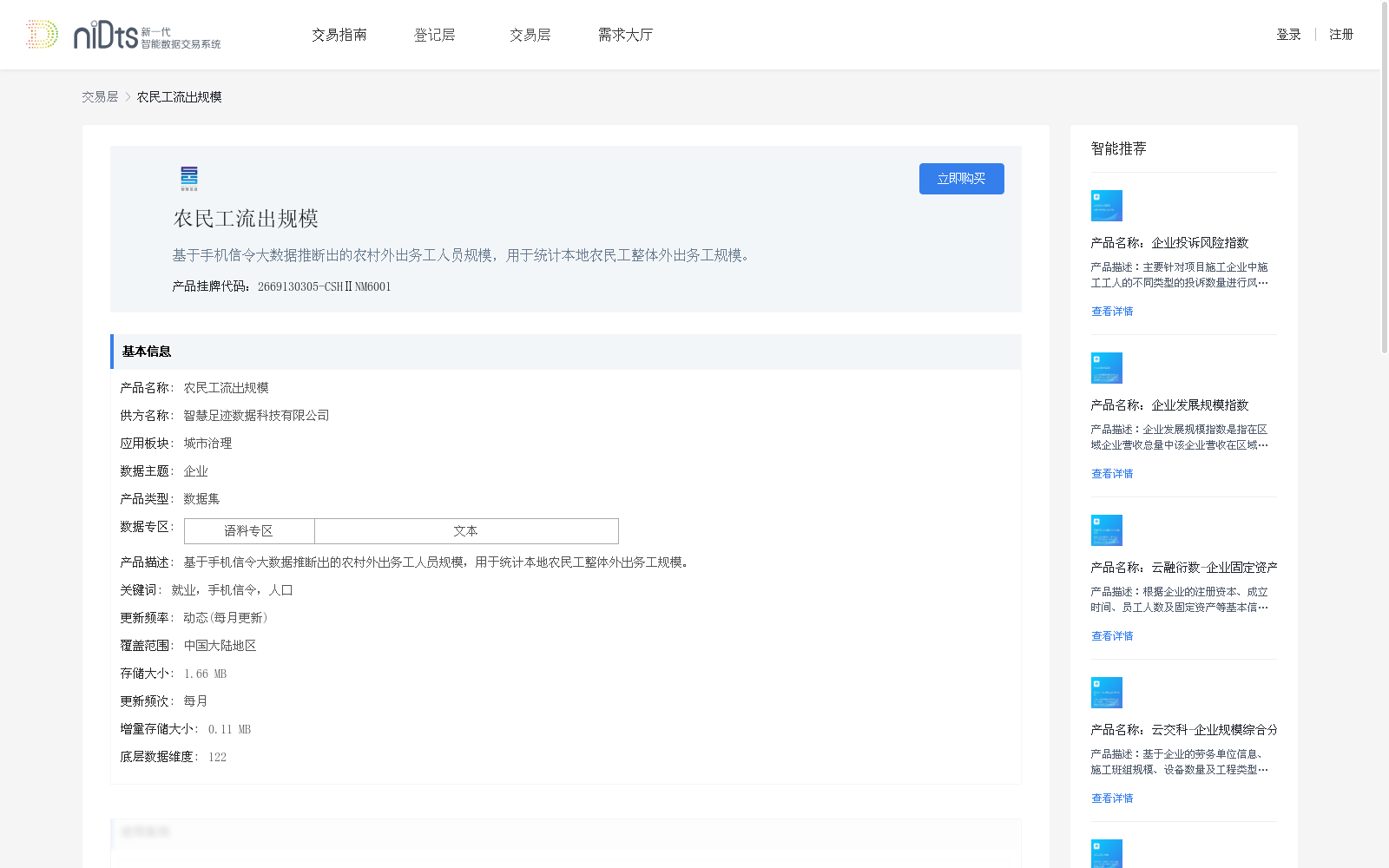Viewport: 1389px width, 868px height.
Task: Open 查看详情 for 企业投诉风险指数
Action: click(1112, 312)
